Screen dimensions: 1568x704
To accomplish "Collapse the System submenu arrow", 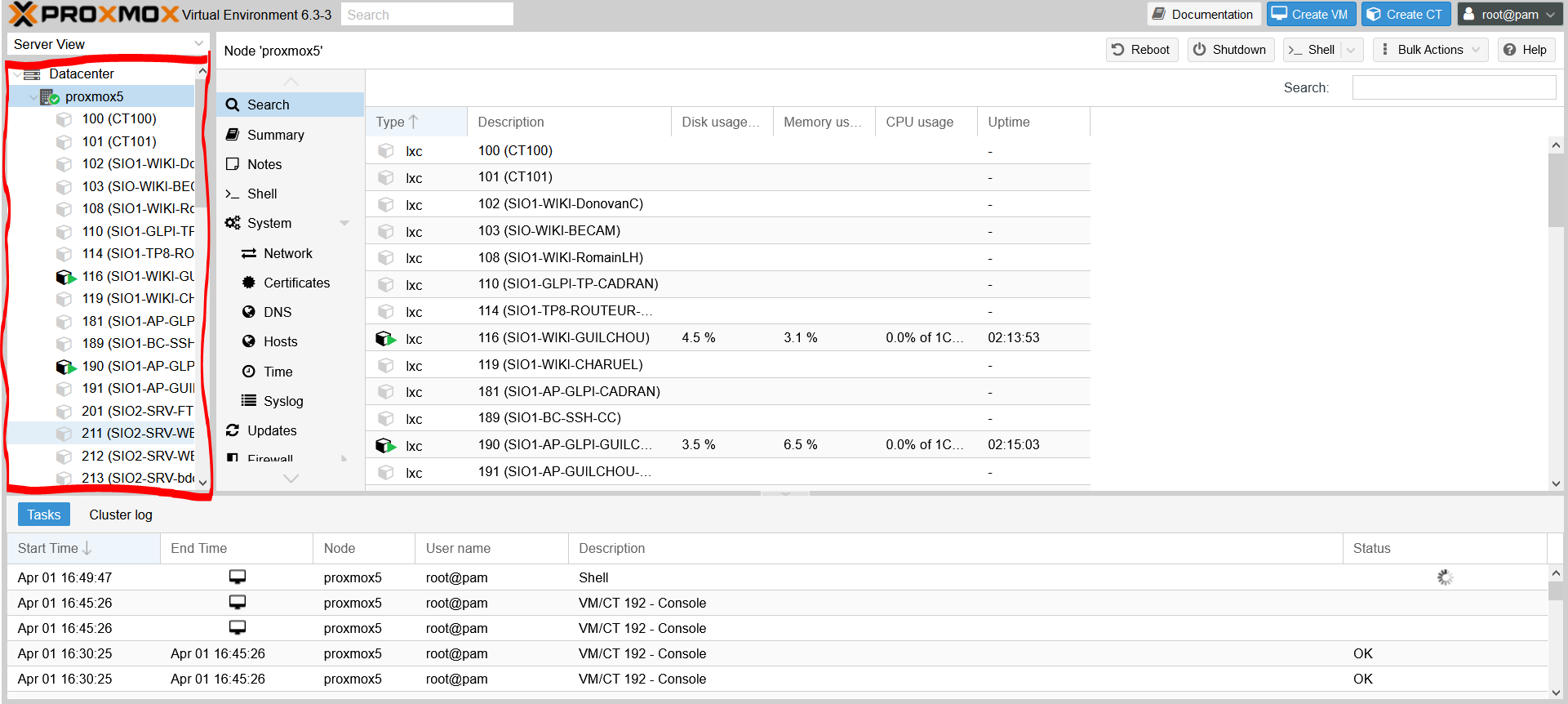I will pyautogui.click(x=344, y=223).
